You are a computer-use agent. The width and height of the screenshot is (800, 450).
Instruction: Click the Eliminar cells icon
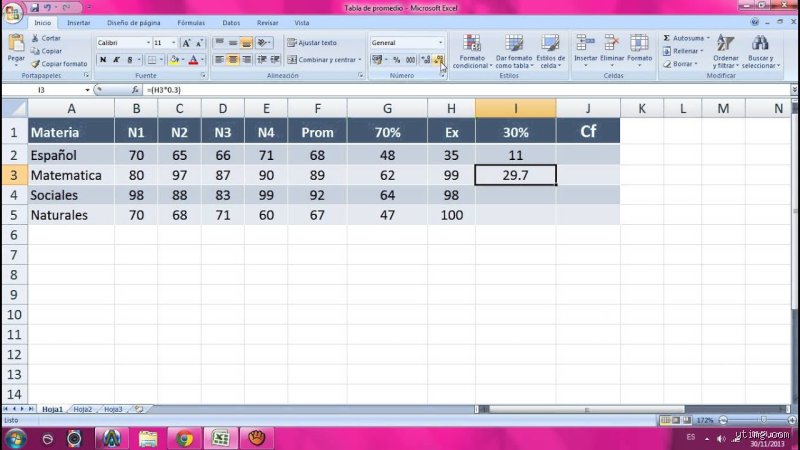point(612,43)
